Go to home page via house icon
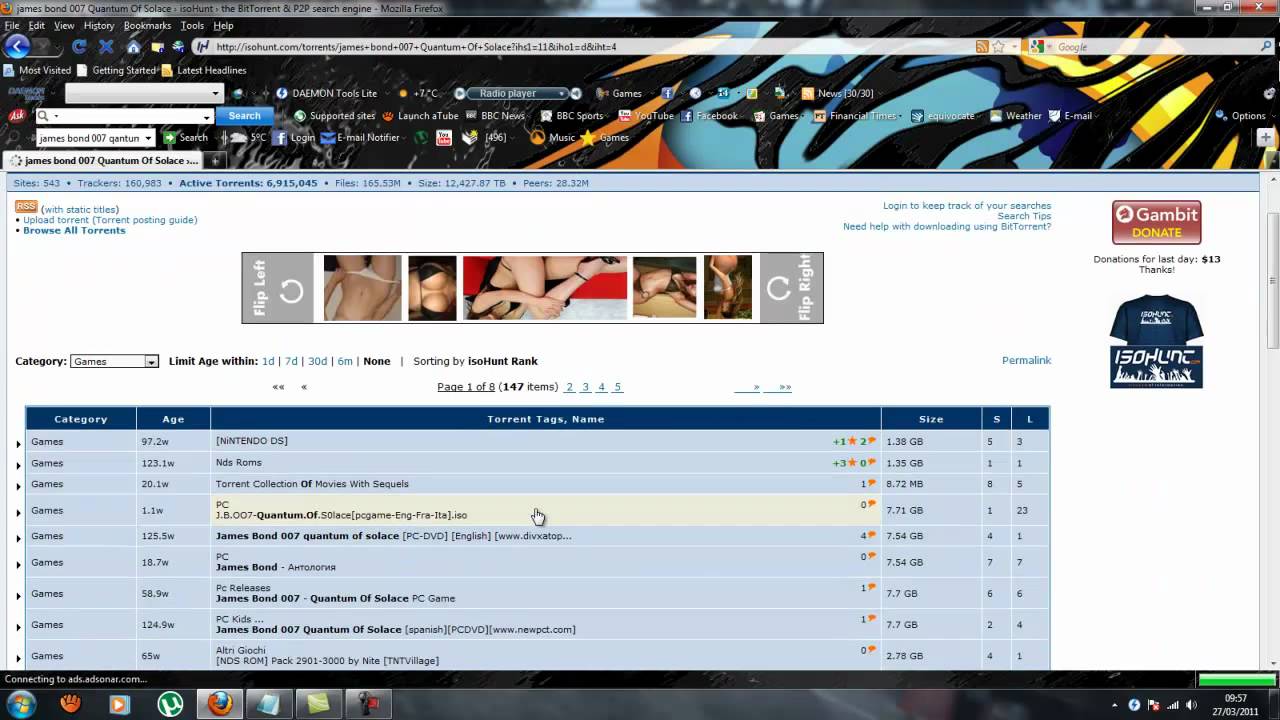Viewport: 1280px width, 720px height. [133, 47]
